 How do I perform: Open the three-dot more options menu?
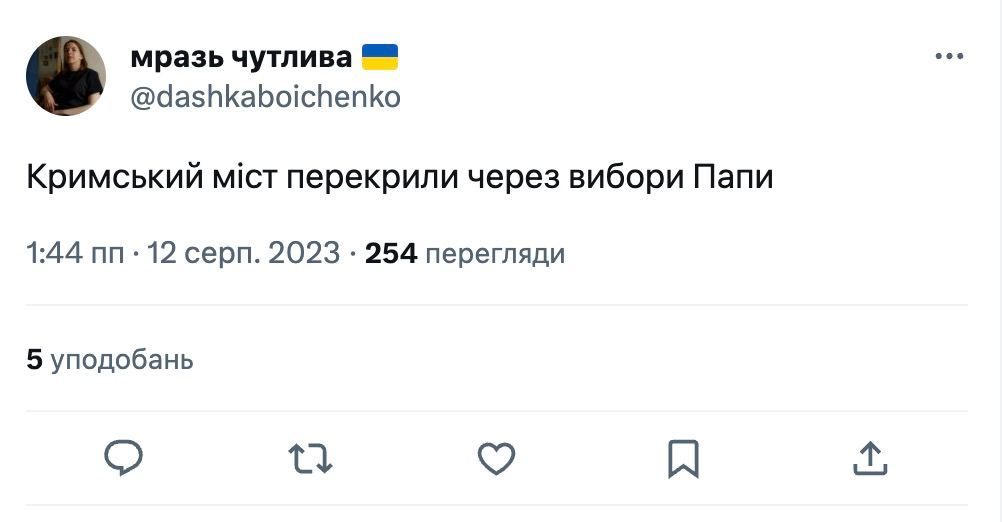point(948,57)
